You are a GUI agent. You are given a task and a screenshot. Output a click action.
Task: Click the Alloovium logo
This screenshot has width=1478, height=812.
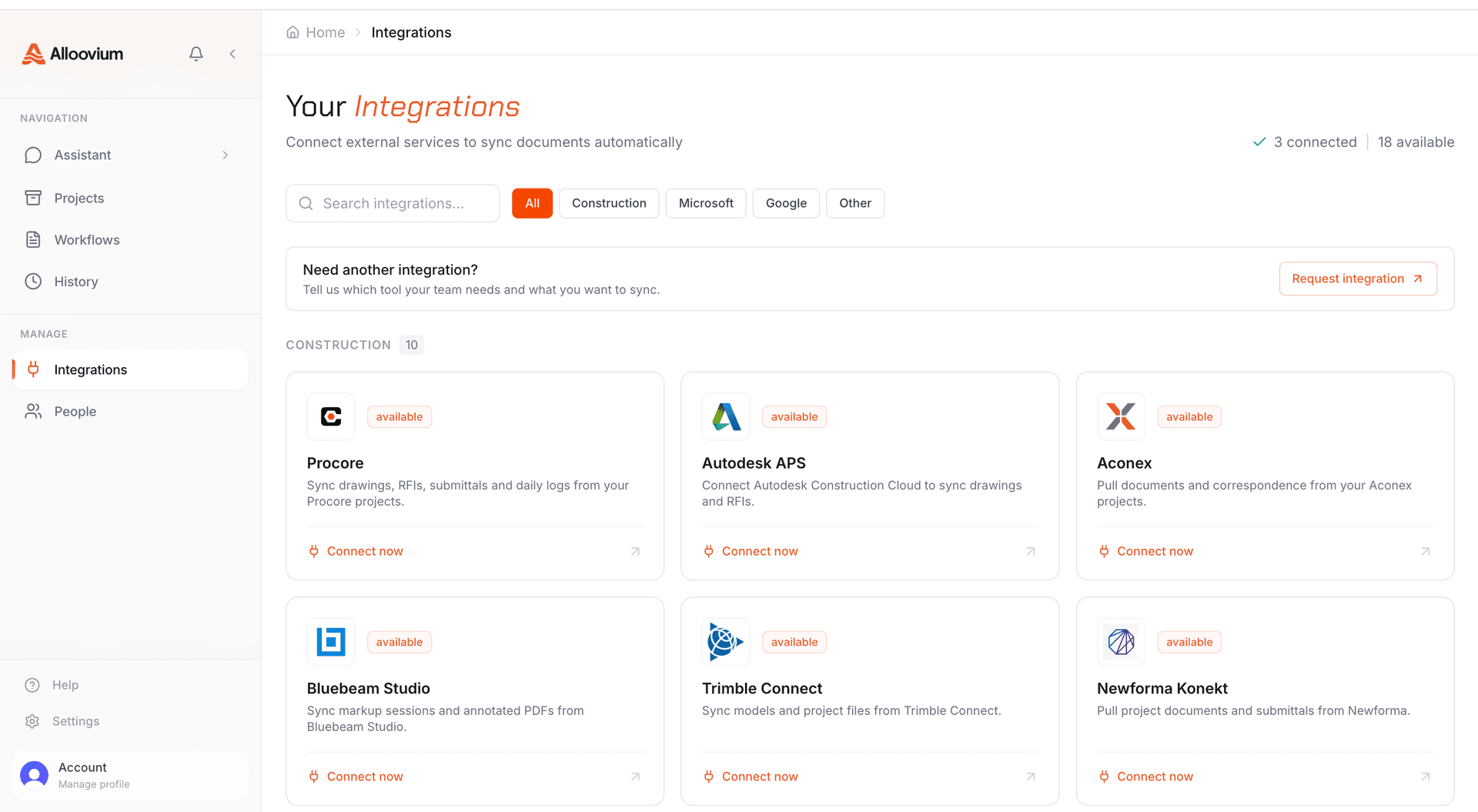pos(72,54)
